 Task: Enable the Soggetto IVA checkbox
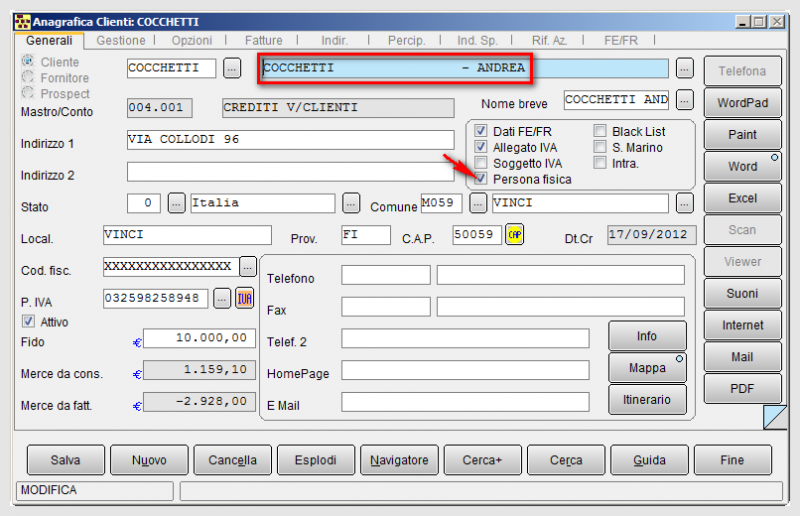(x=481, y=163)
